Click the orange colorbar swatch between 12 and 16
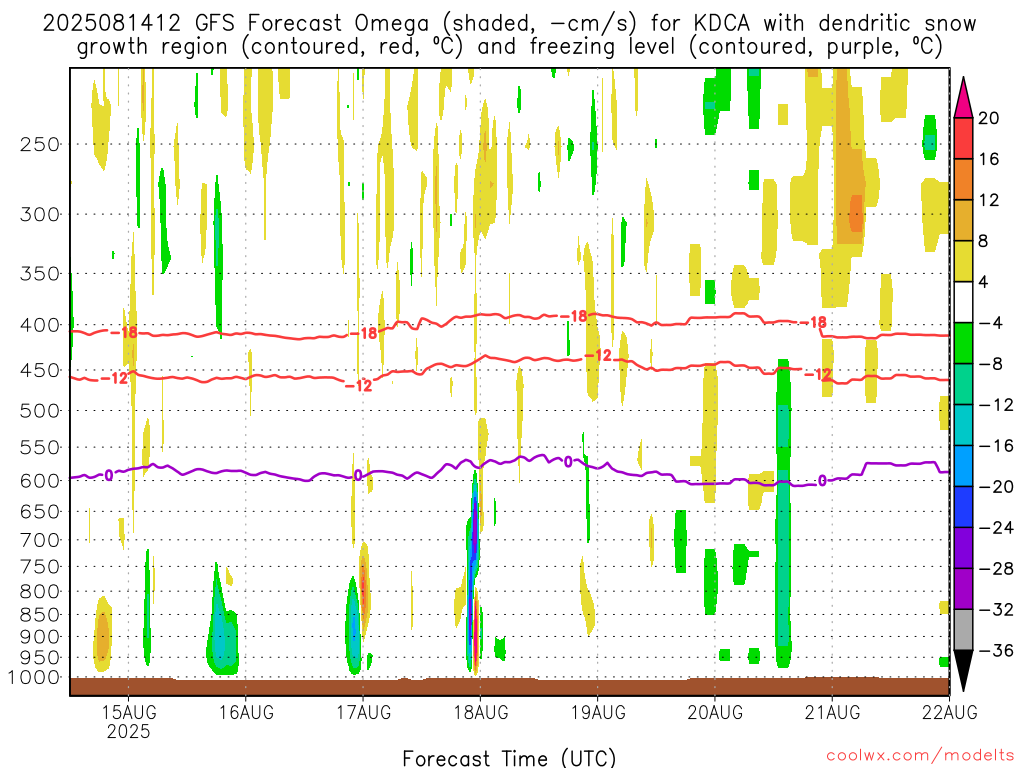The height and width of the screenshot is (768, 1024). pyautogui.click(x=963, y=180)
